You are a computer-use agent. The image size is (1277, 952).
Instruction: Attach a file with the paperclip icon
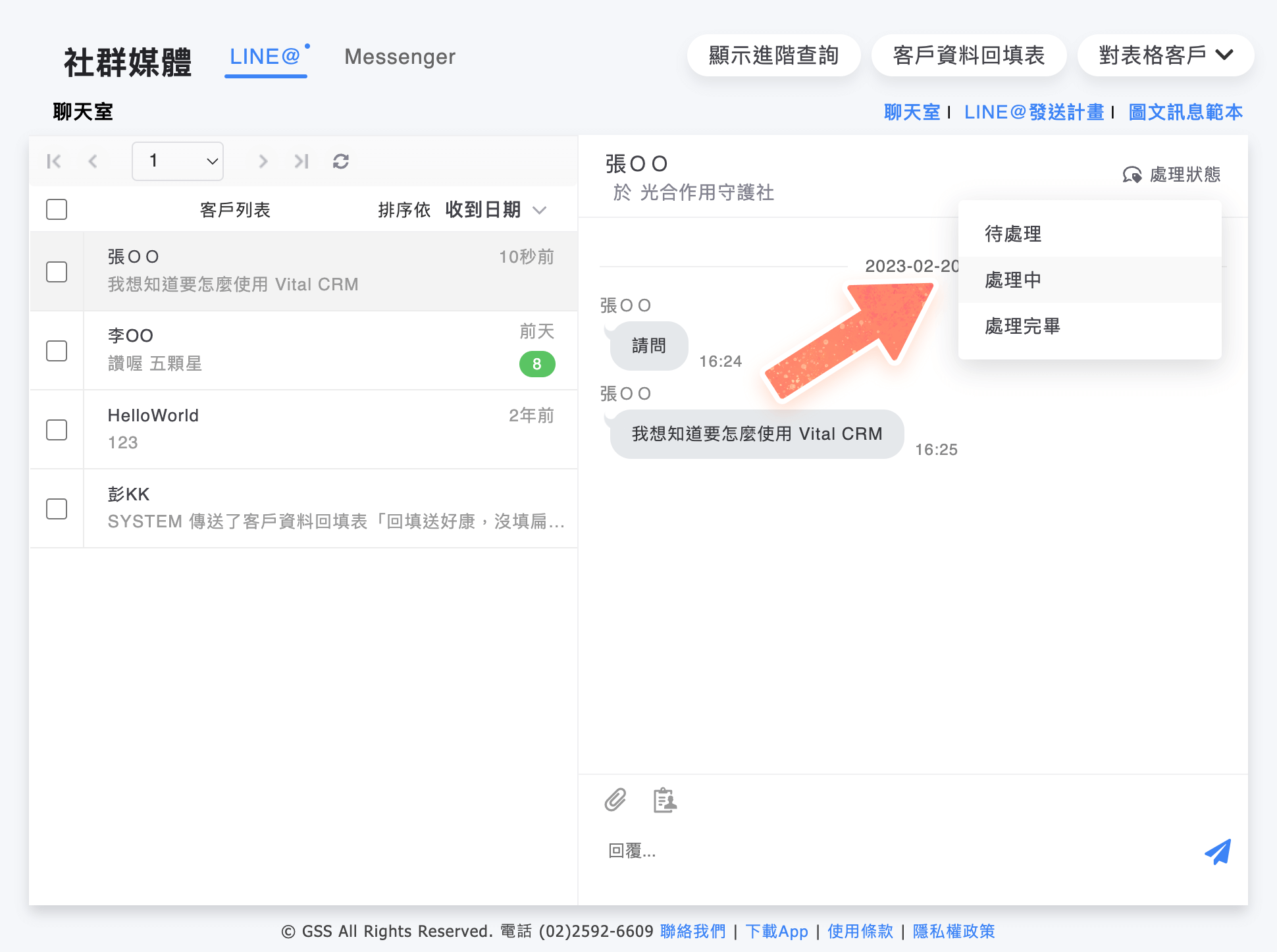615,800
